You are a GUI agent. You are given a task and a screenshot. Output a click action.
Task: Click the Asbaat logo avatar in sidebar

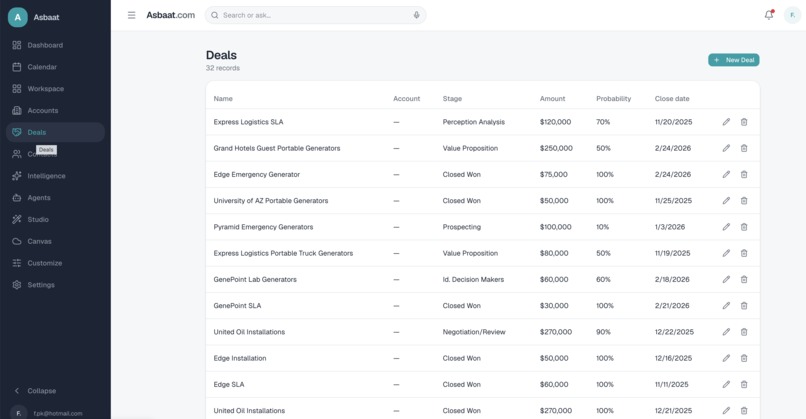pos(17,17)
